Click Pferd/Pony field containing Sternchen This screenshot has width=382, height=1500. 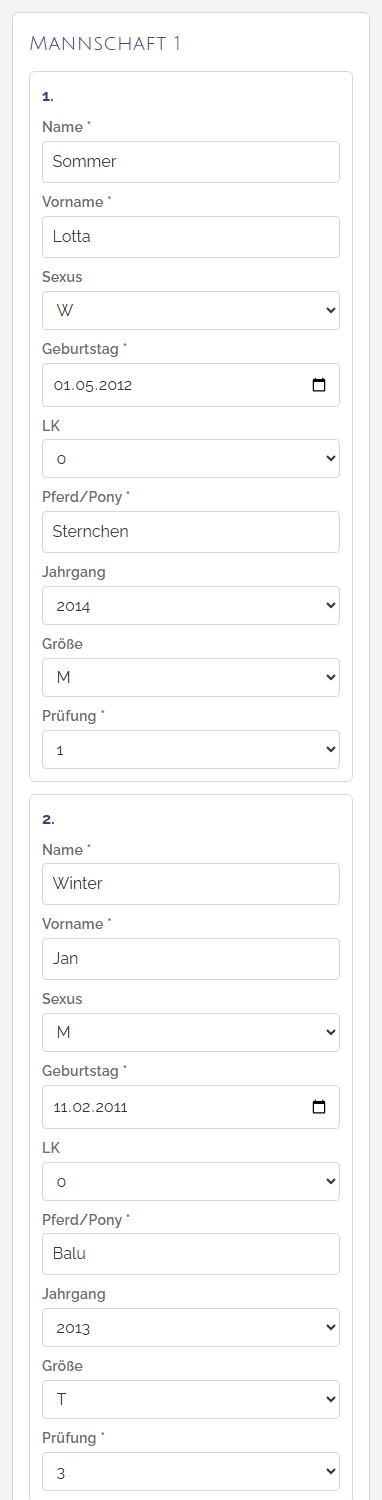click(x=191, y=532)
